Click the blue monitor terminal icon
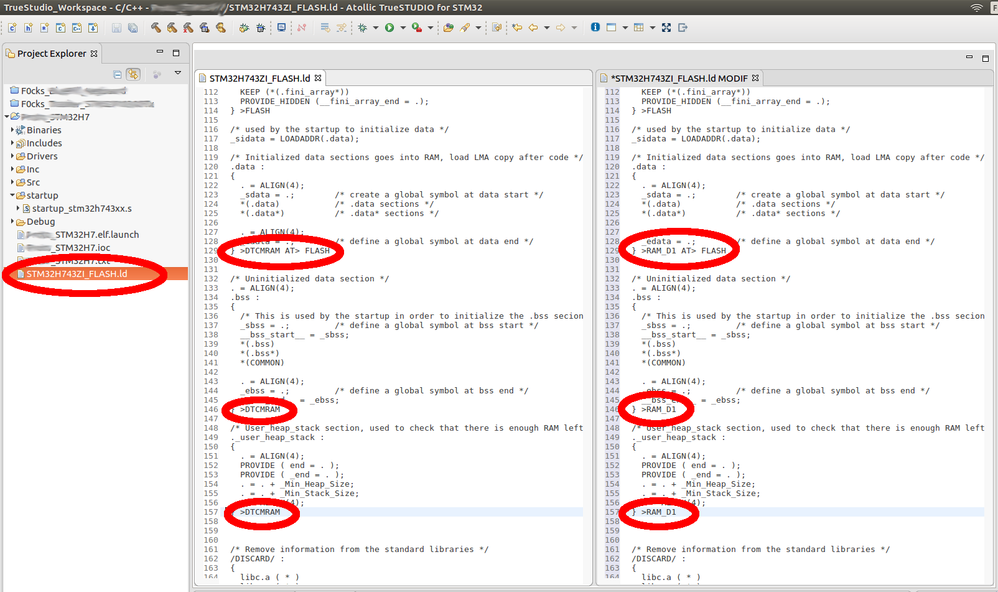Screen dimensions: 998x592 281,27
